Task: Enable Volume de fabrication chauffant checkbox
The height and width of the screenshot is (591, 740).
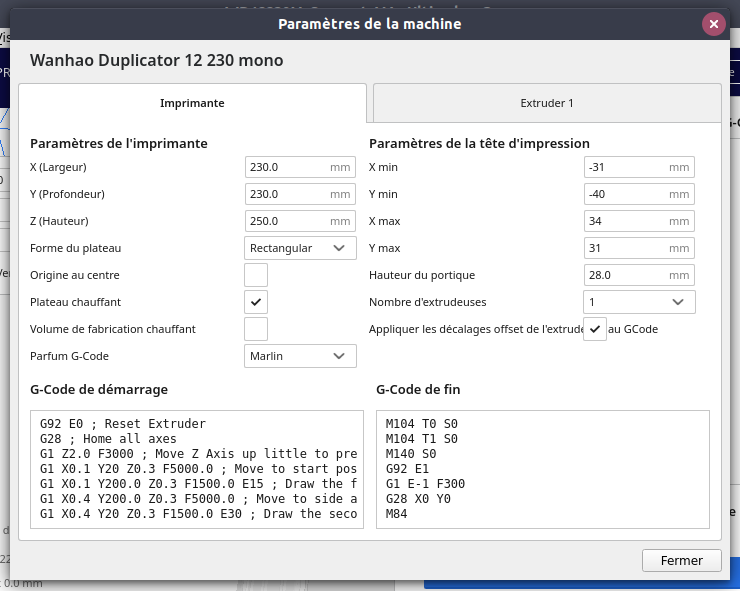Action: 256,329
